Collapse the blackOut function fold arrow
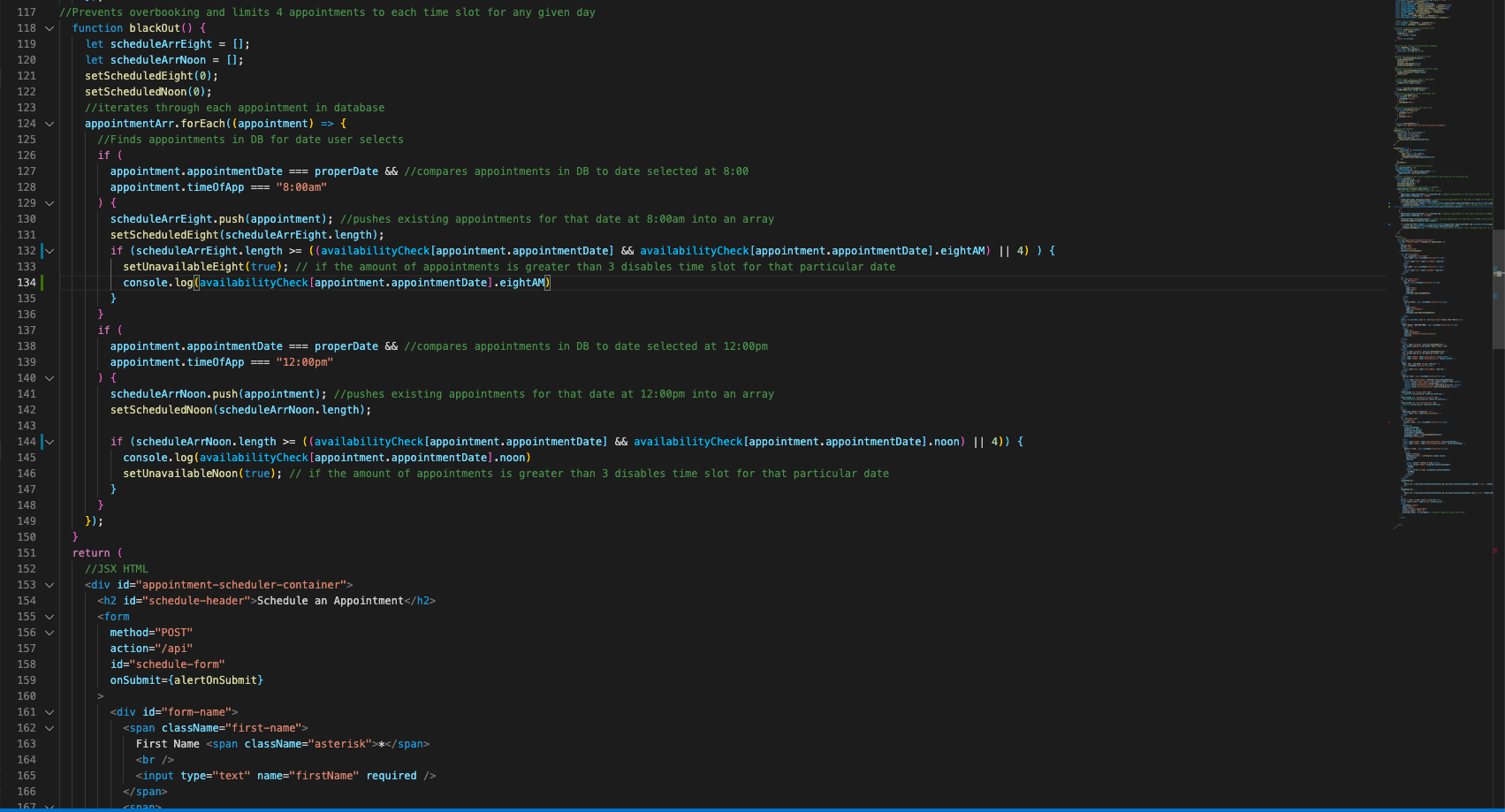1505x812 pixels. (49, 28)
